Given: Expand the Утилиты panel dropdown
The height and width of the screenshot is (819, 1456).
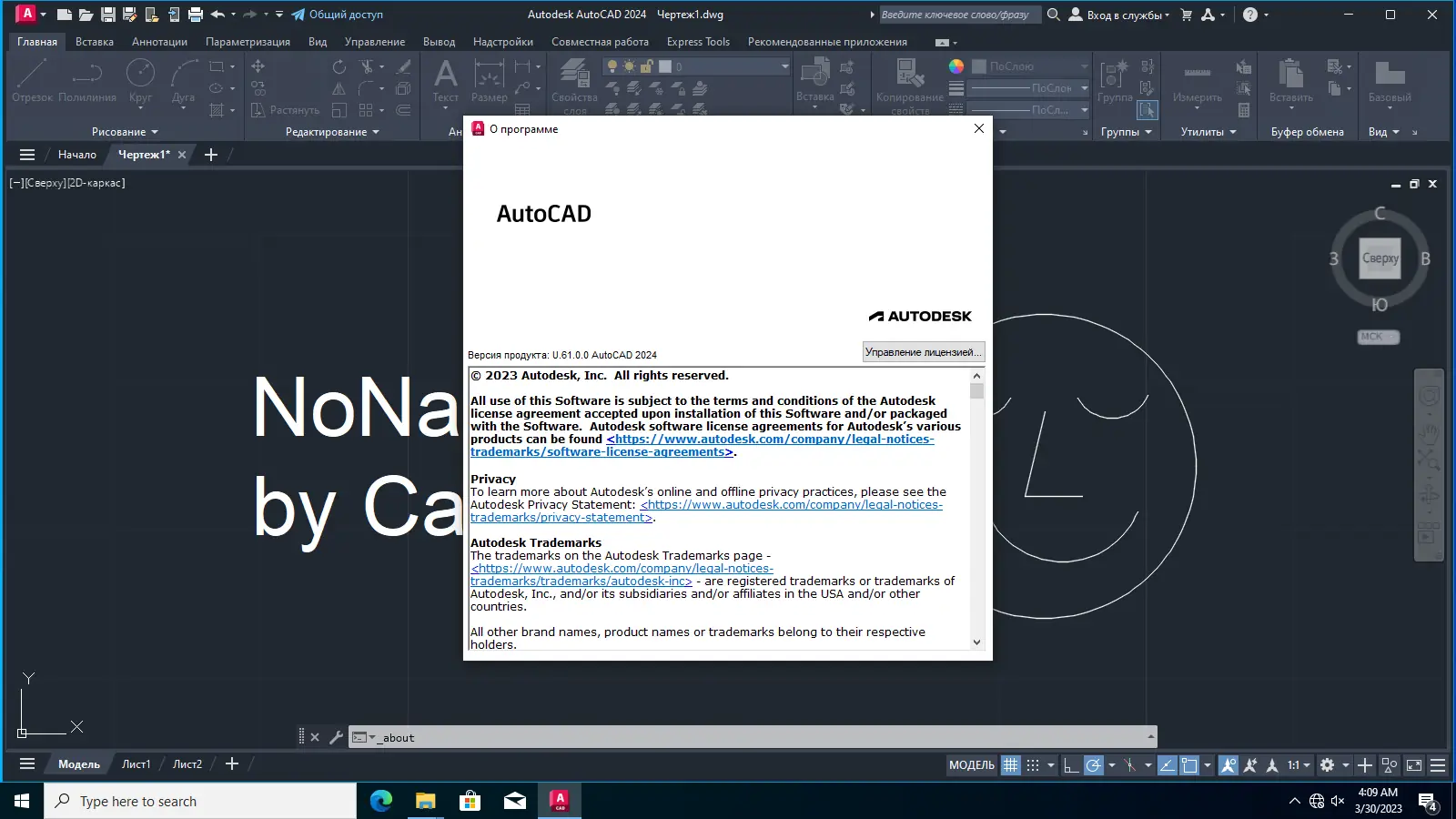Looking at the screenshot, I should (x=1208, y=132).
